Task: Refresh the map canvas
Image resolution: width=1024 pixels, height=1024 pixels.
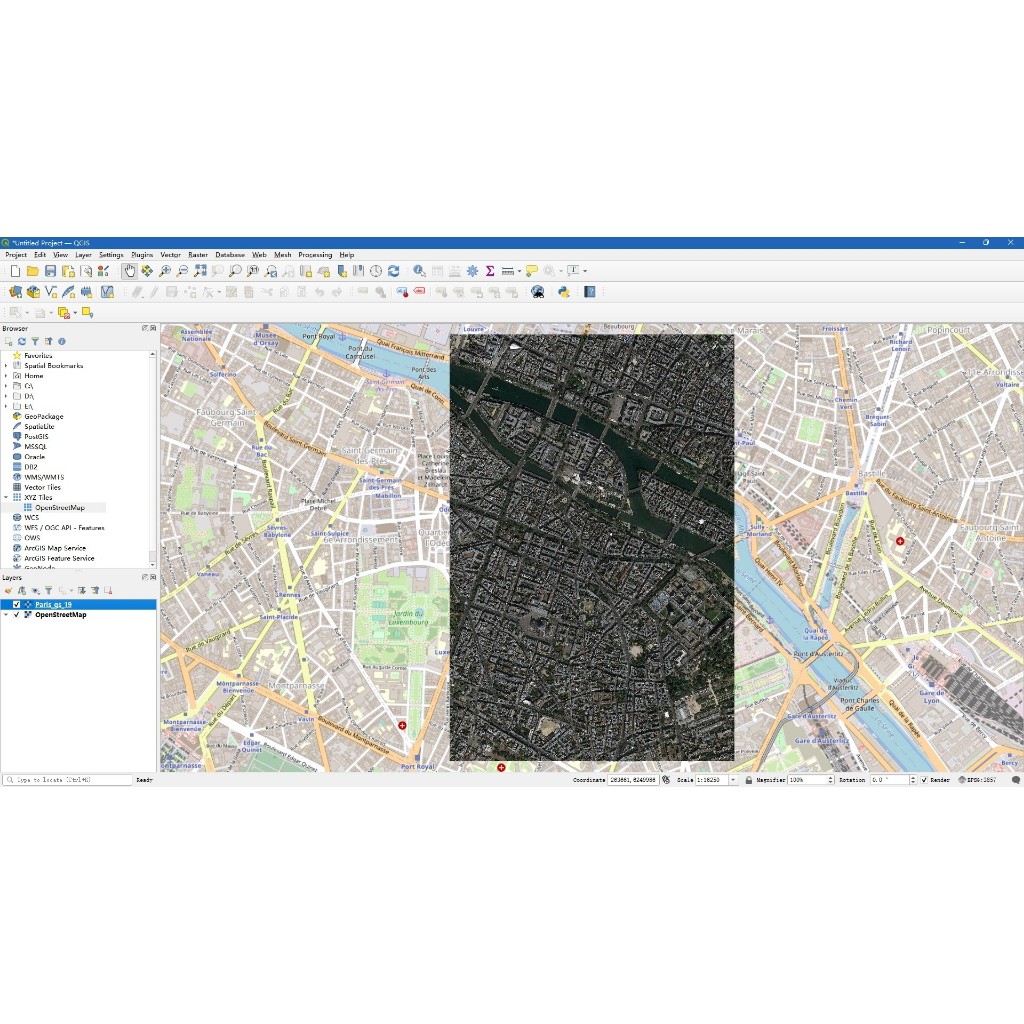Action: click(x=393, y=271)
